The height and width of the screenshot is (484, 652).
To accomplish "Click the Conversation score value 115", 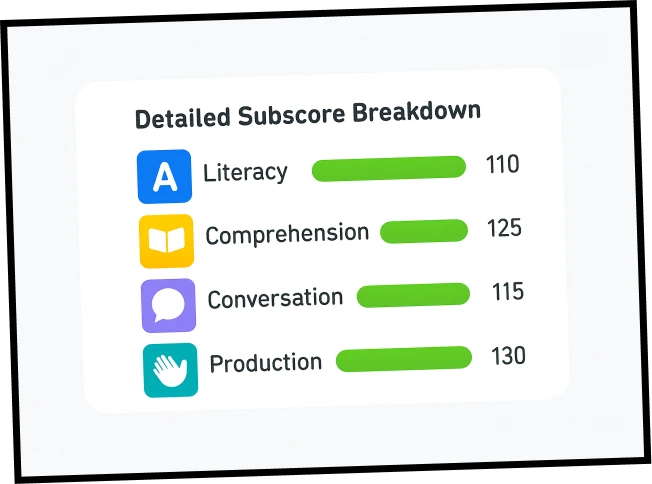I will point(508,292).
